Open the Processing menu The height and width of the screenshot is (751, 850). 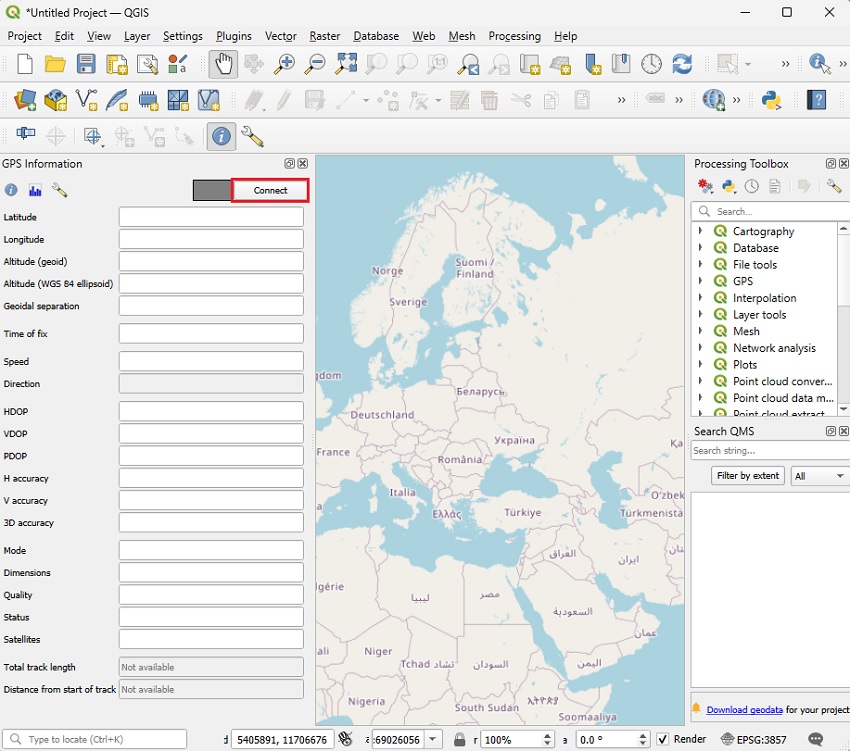(x=514, y=36)
